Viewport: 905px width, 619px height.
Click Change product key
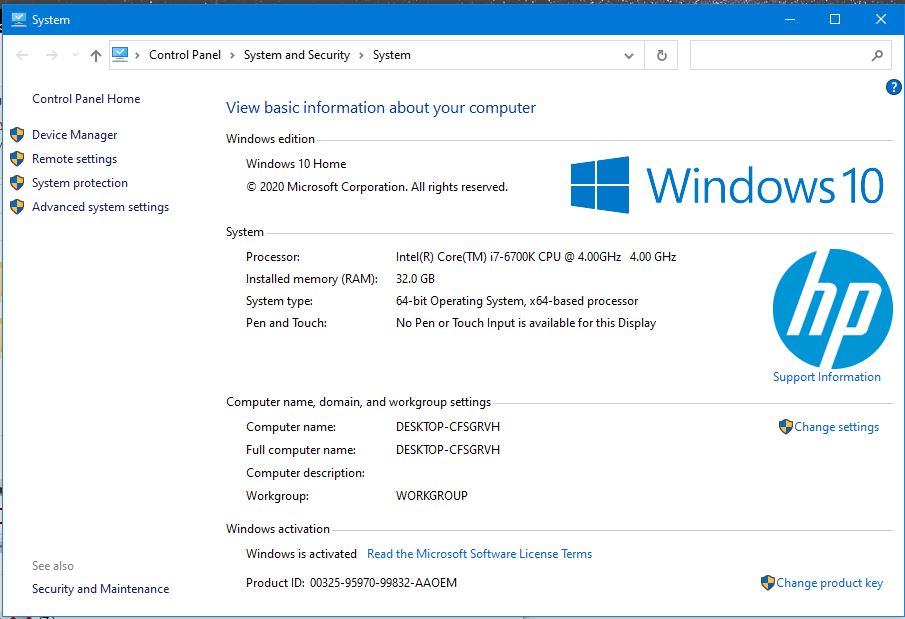pos(829,583)
